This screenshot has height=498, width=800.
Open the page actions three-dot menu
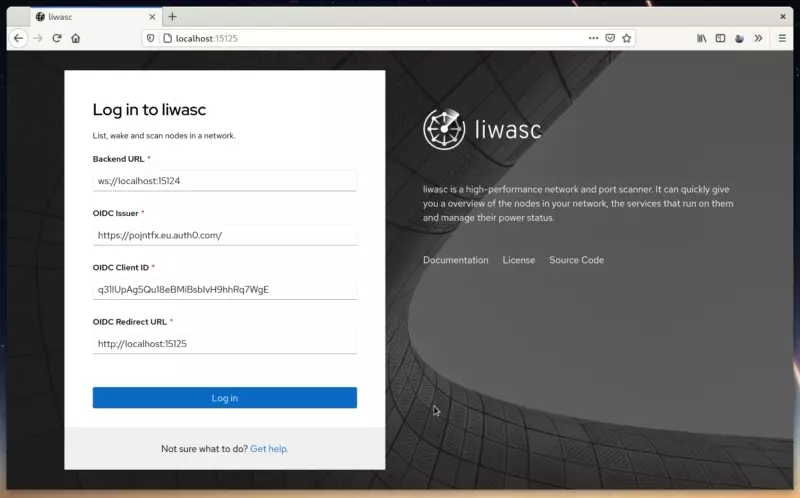coord(593,38)
